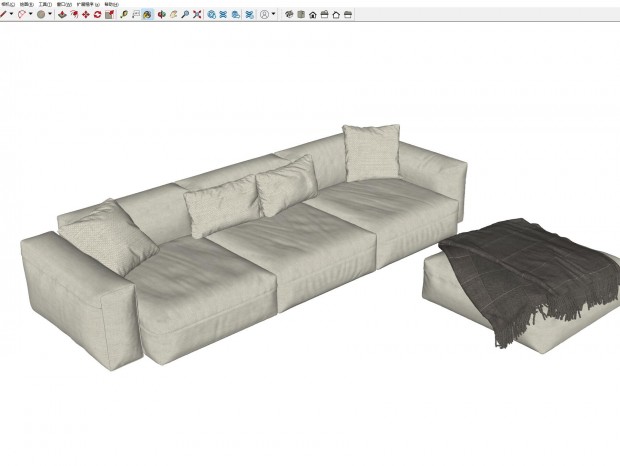Select the Text label tool

click(x=136, y=15)
